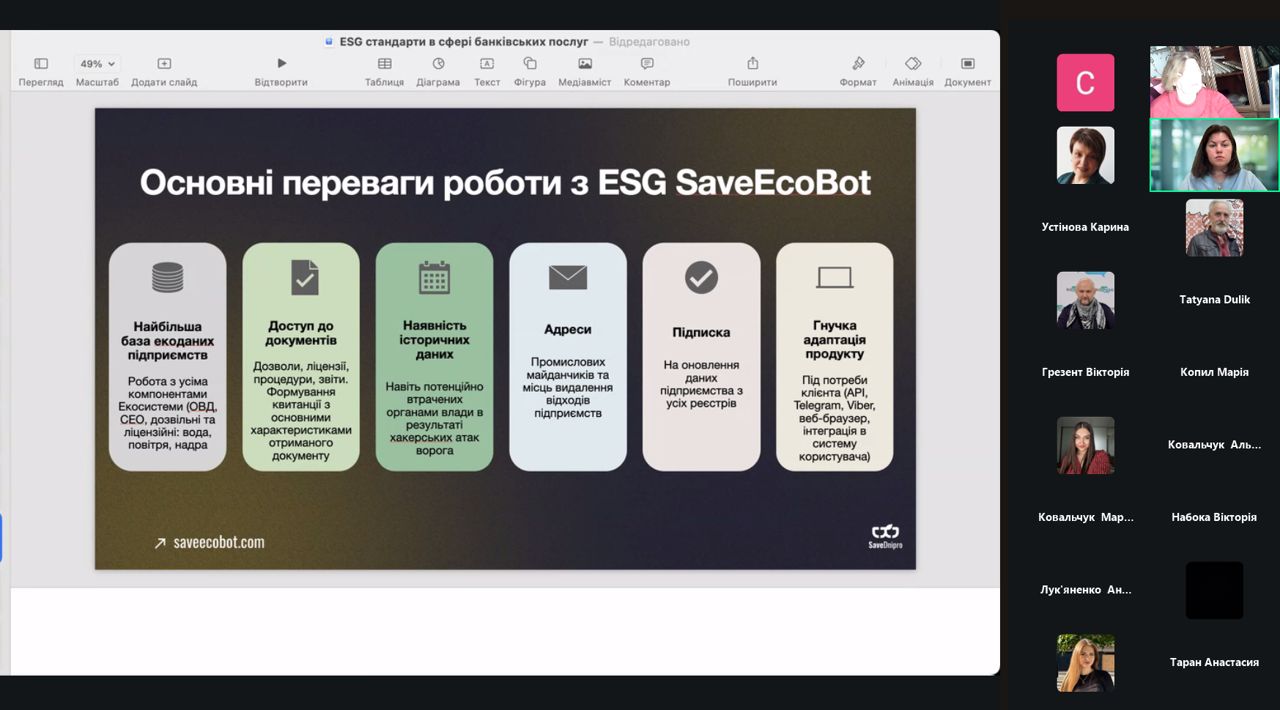Open the Медіавміст media menu
The image size is (1280, 710).
tap(585, 64)
